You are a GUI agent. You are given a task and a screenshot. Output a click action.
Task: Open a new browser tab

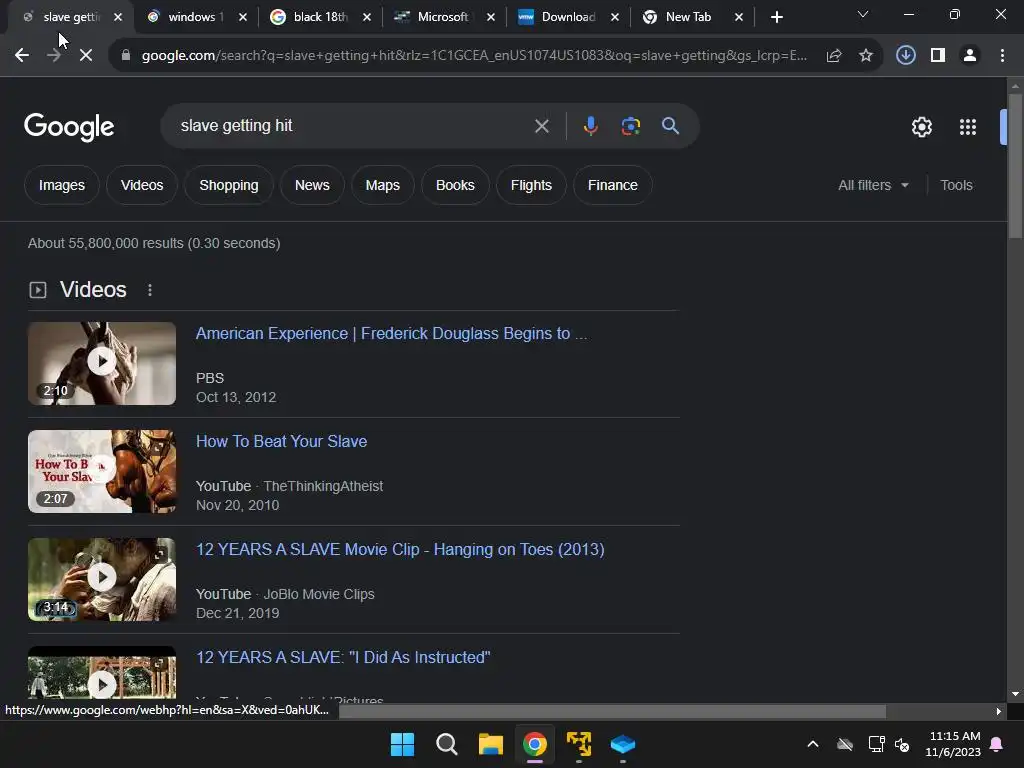776,17
